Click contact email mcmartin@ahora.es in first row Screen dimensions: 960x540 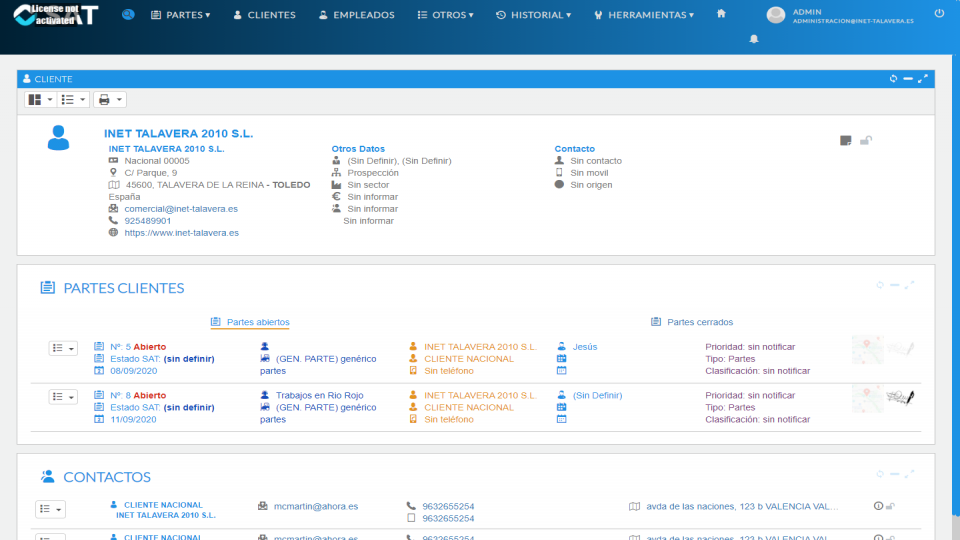point(316,506)
